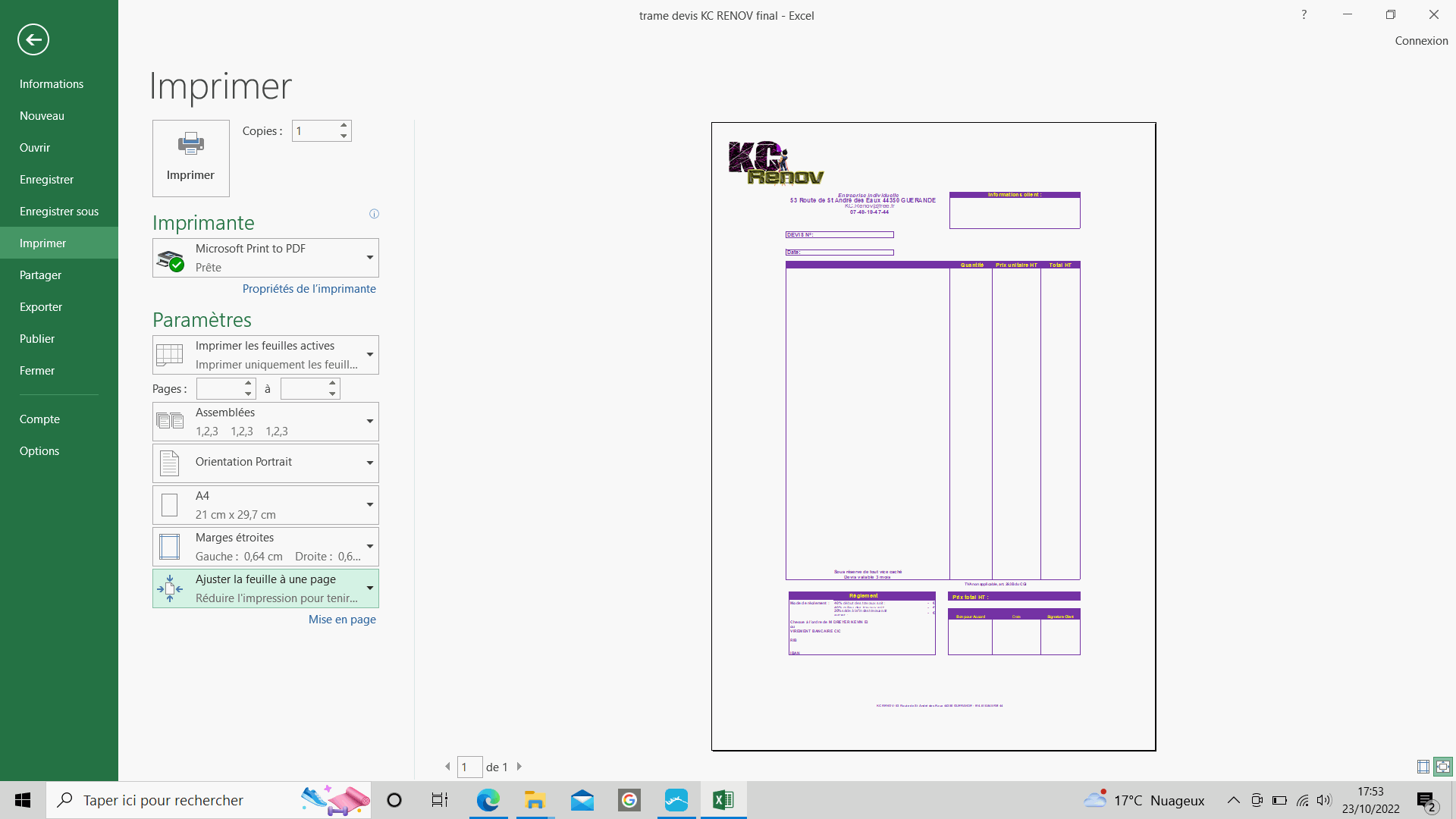Expand the Orientation Portrait dropdown
Screen dimensions: 1456x819
click(x=265, y=463)
